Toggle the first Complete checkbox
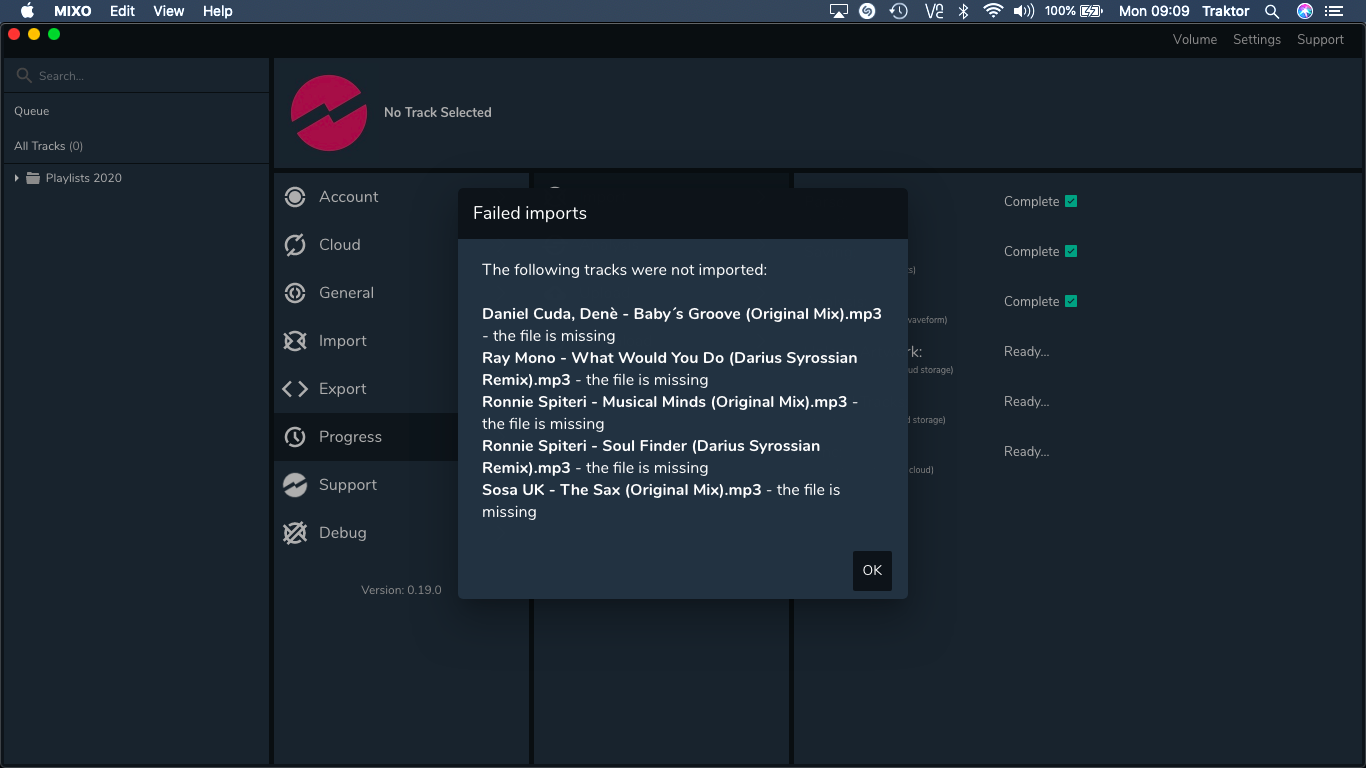 tap(1071, 201)
